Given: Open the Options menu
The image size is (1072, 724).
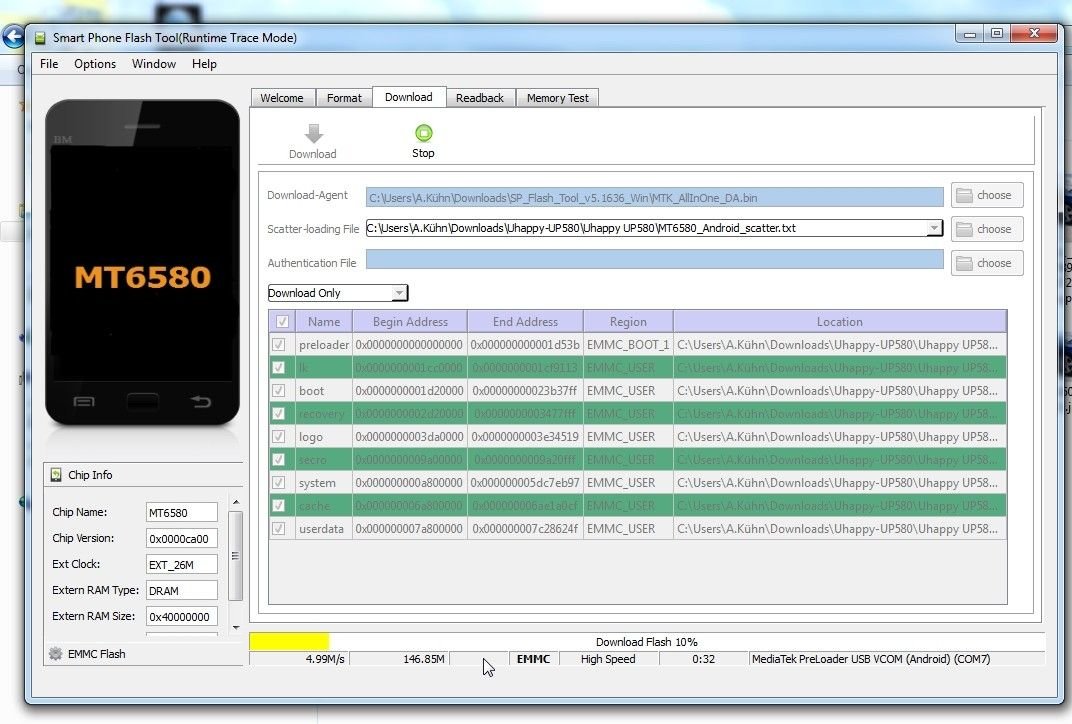Looking at the screenshot, I should (95, 64).
